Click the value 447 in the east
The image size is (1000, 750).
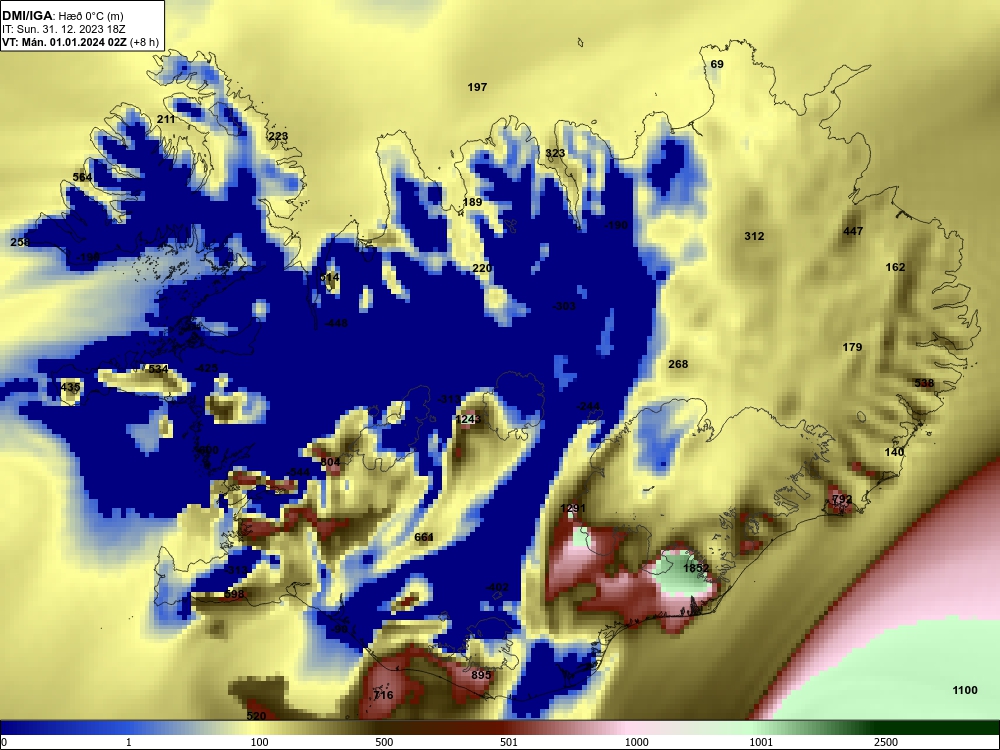click(853, 231)
